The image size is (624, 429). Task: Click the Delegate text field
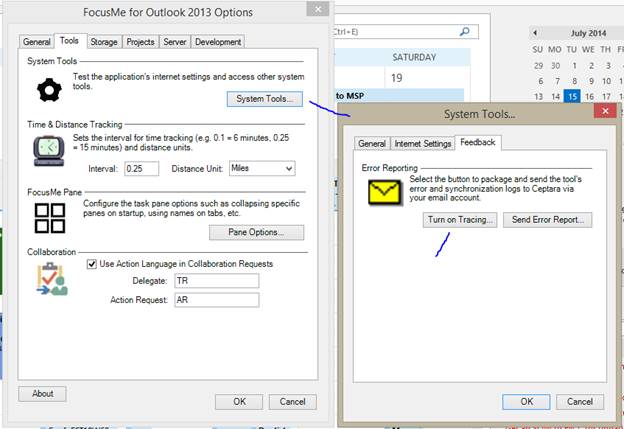tap(217, 281)
